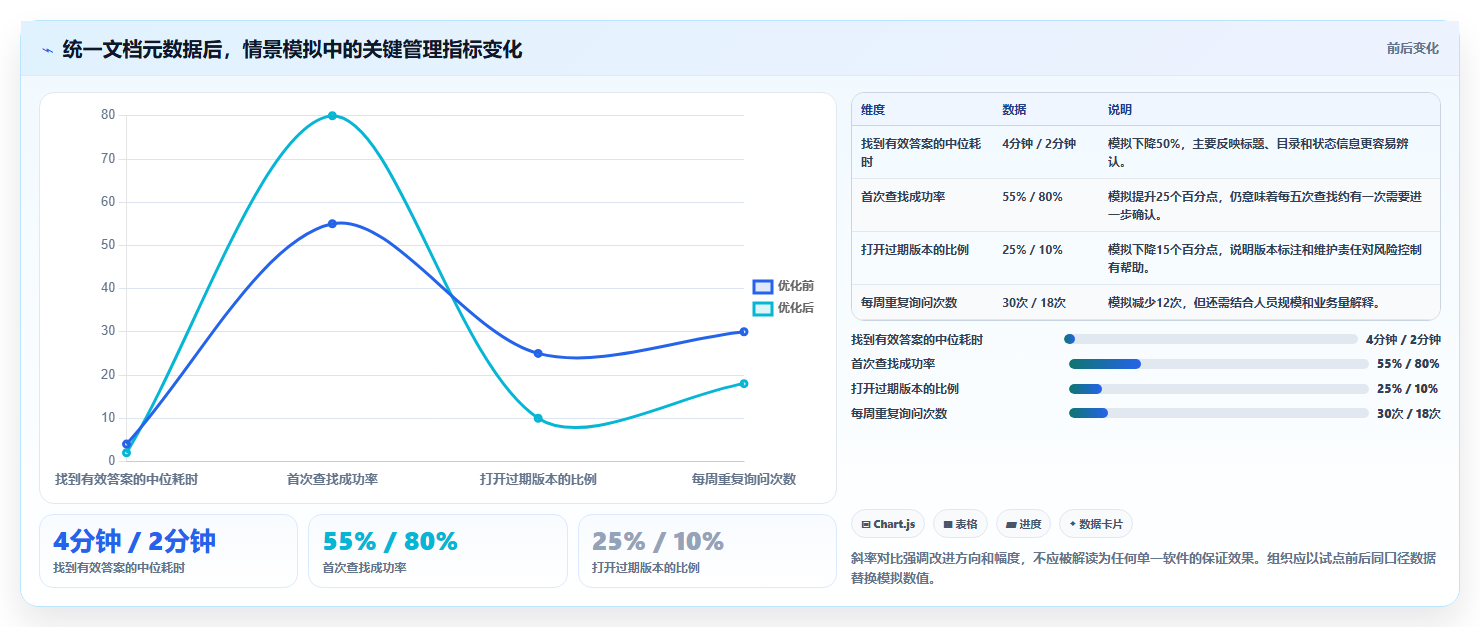The image size is (1480, 627).
Task: Click the progress bar for 找到有效答案的中位耗时
Action: tap(1211, 339)
